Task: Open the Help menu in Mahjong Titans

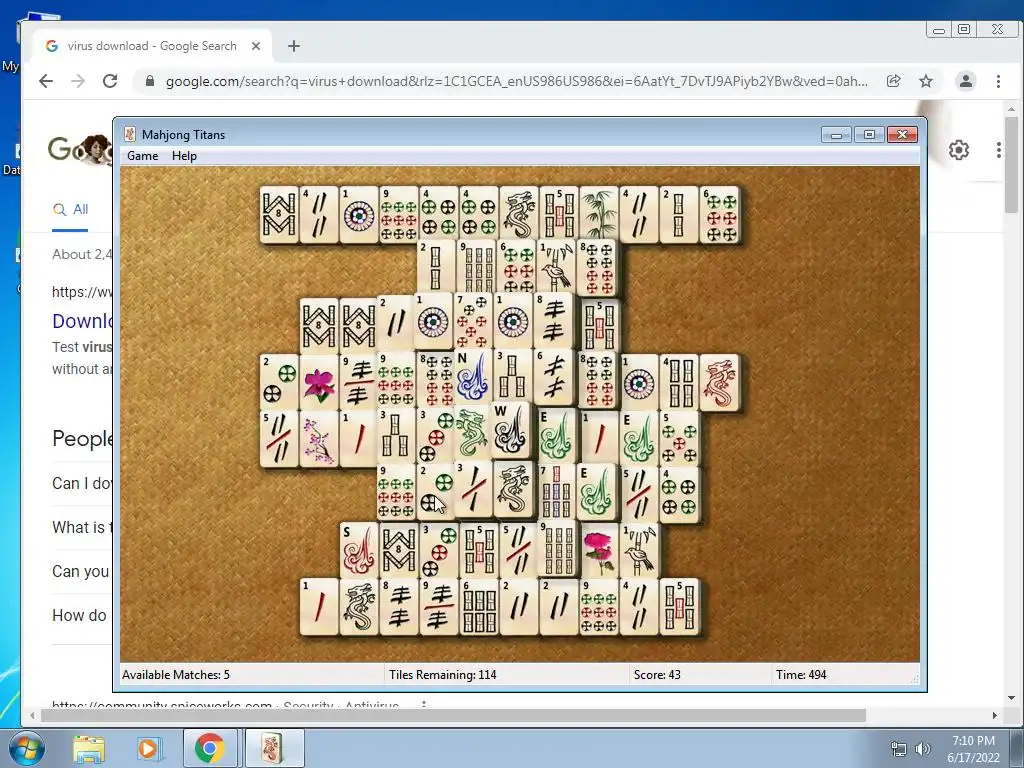Action: 184,155
